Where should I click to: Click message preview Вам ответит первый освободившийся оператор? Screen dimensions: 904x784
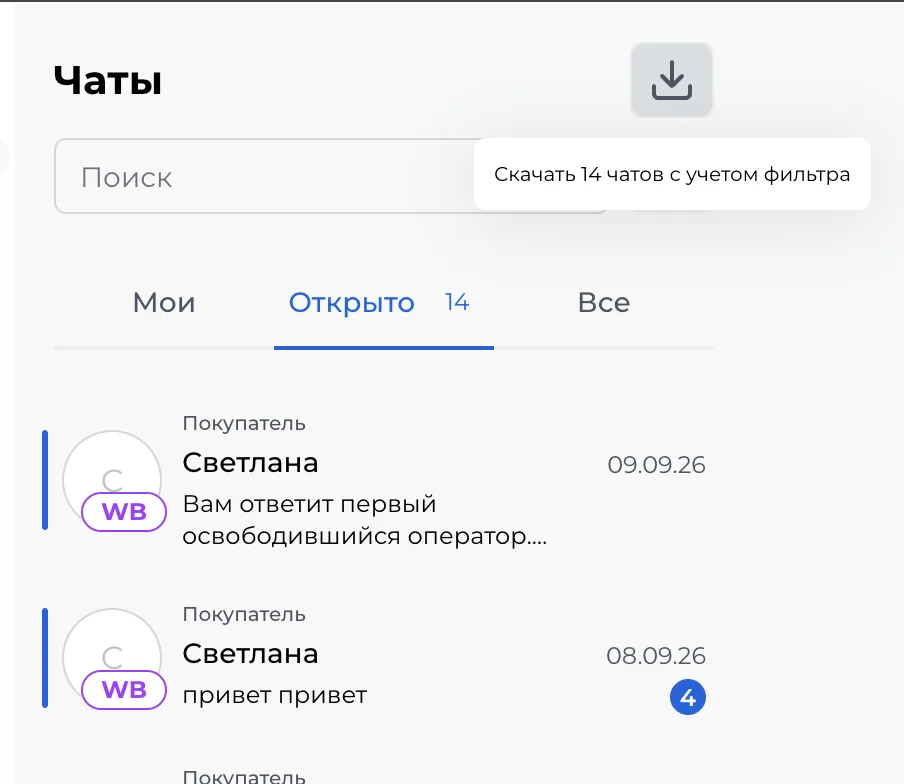coord(364,520)
